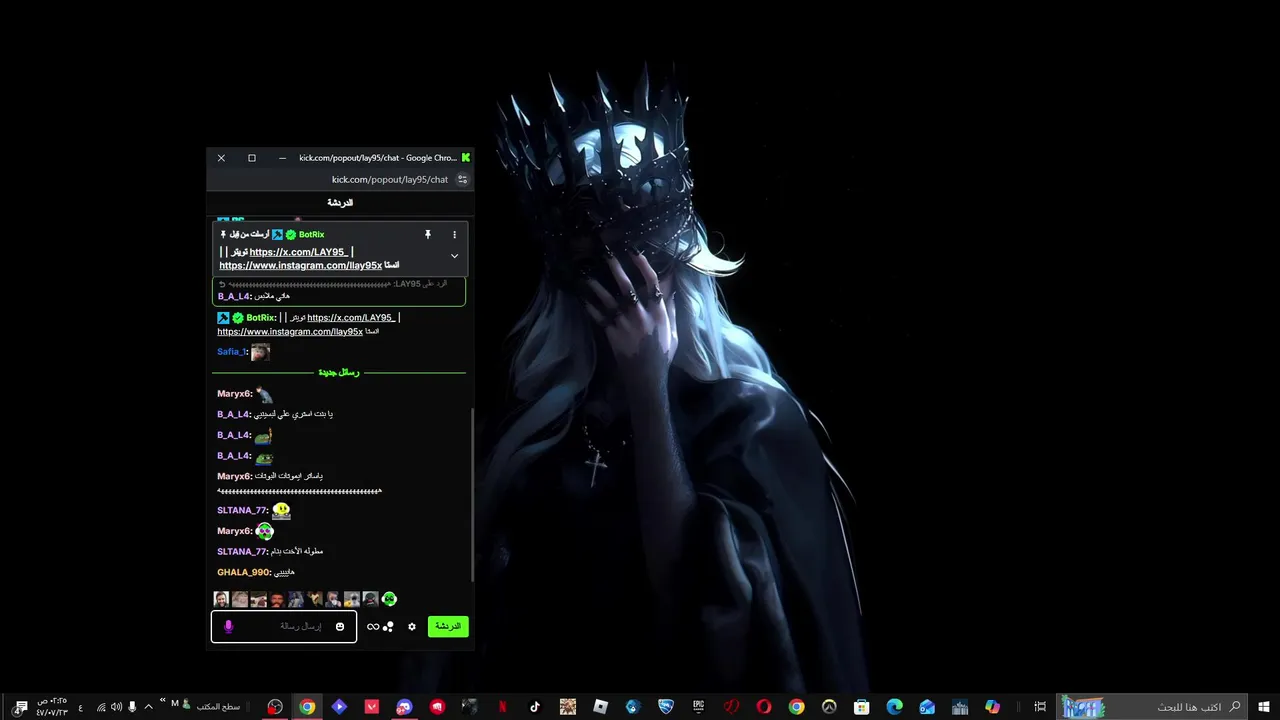Screen dimensions: 1280x720
Task: Collapse the pinned message with the chevron
Action: pyautogui.click(x=454, y=256)
